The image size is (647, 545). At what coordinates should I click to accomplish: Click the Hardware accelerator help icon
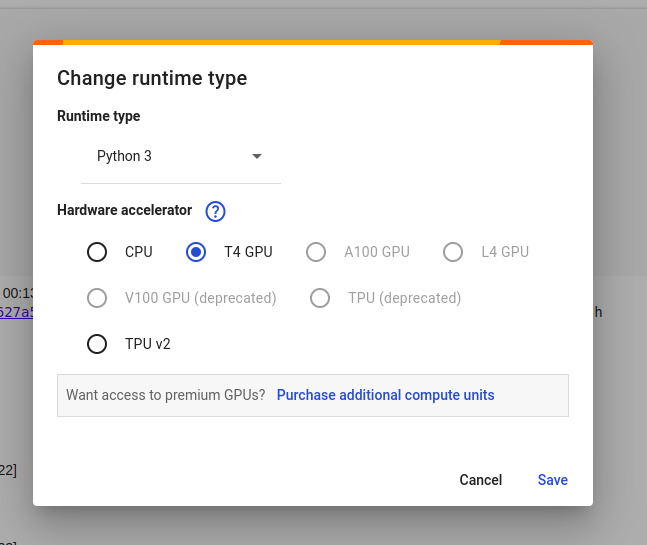(215, 211)
